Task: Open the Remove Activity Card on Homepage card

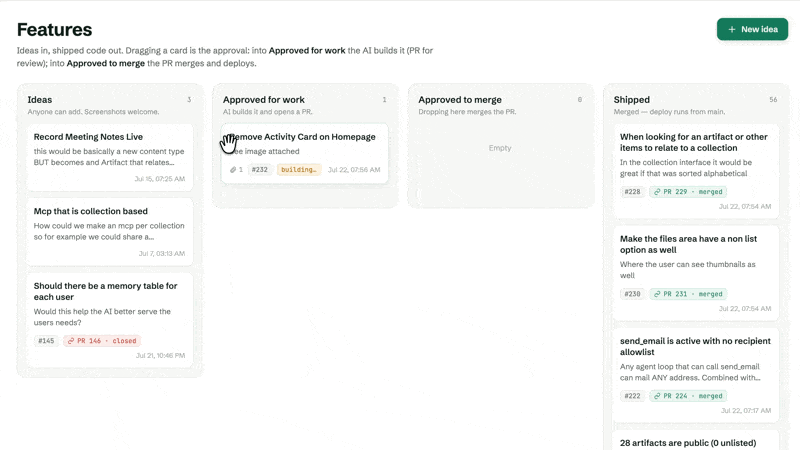Action: click(x=305, y=153)
